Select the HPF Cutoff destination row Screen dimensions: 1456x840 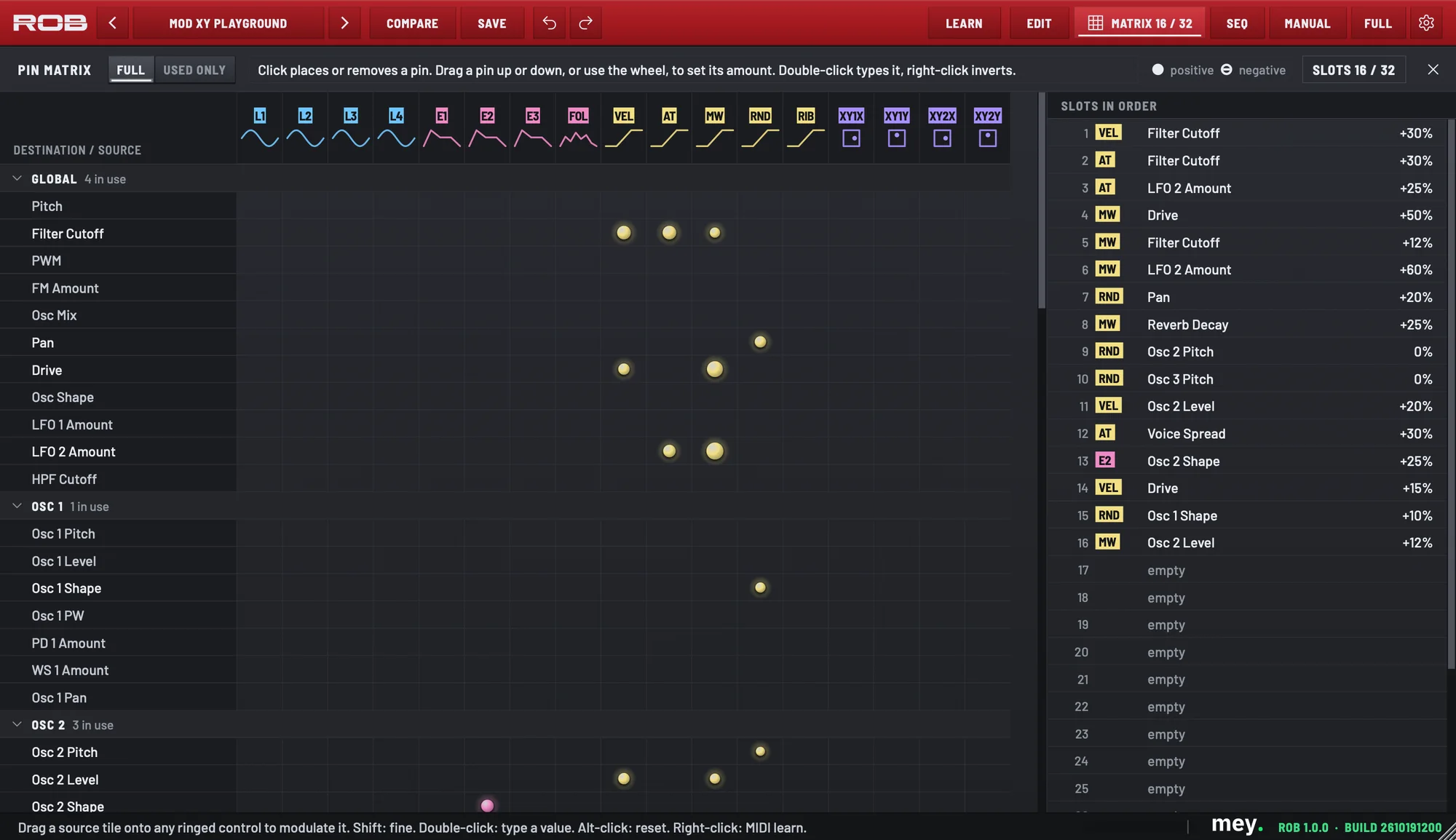click(x=118, y=479)
